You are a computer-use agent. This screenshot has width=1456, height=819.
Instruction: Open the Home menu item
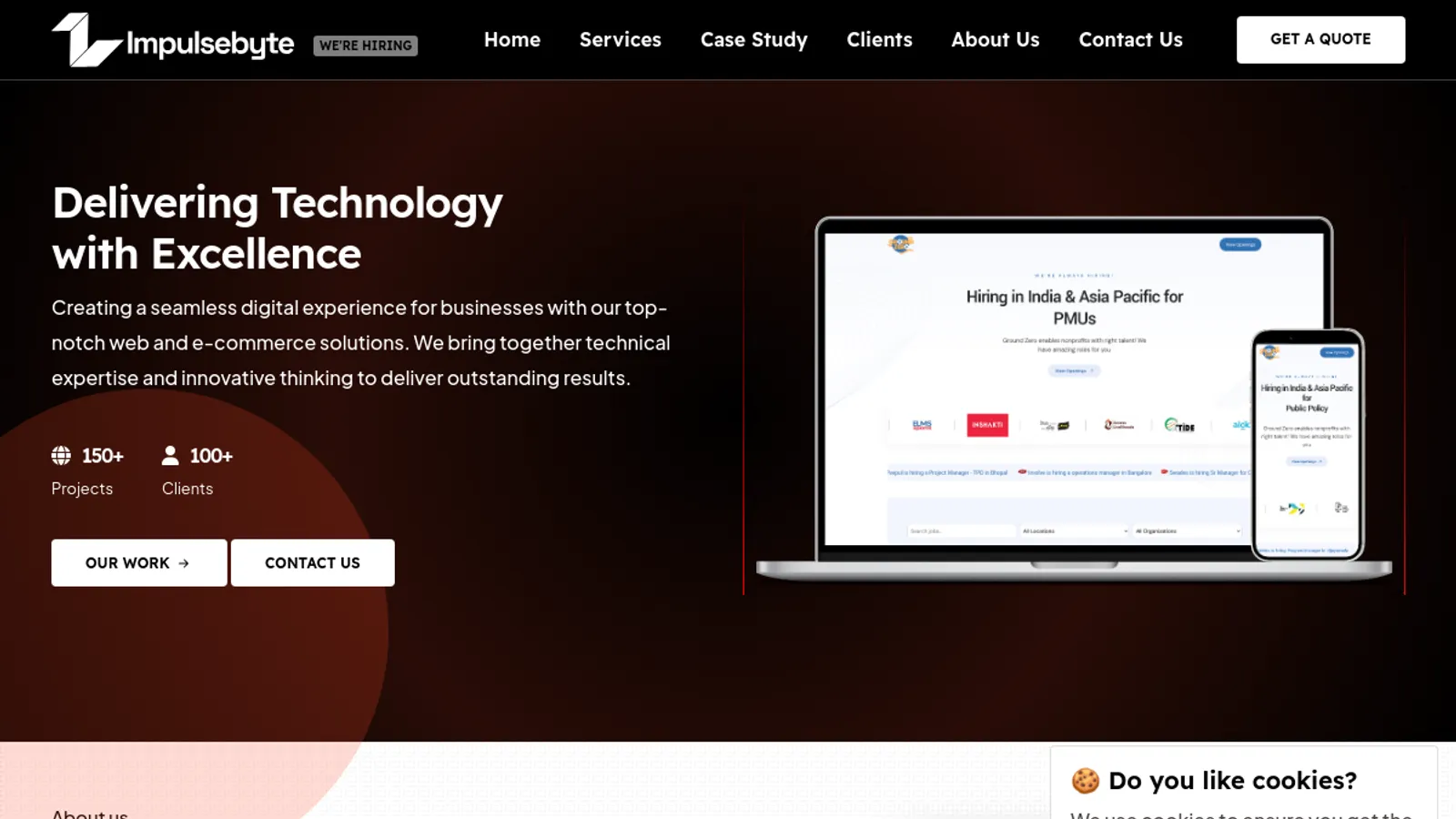(x=512, y=40)
